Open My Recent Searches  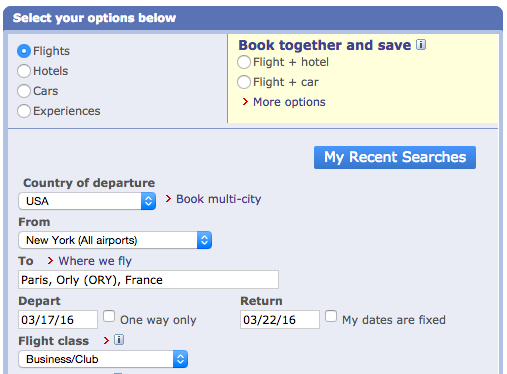coord(395,157)
